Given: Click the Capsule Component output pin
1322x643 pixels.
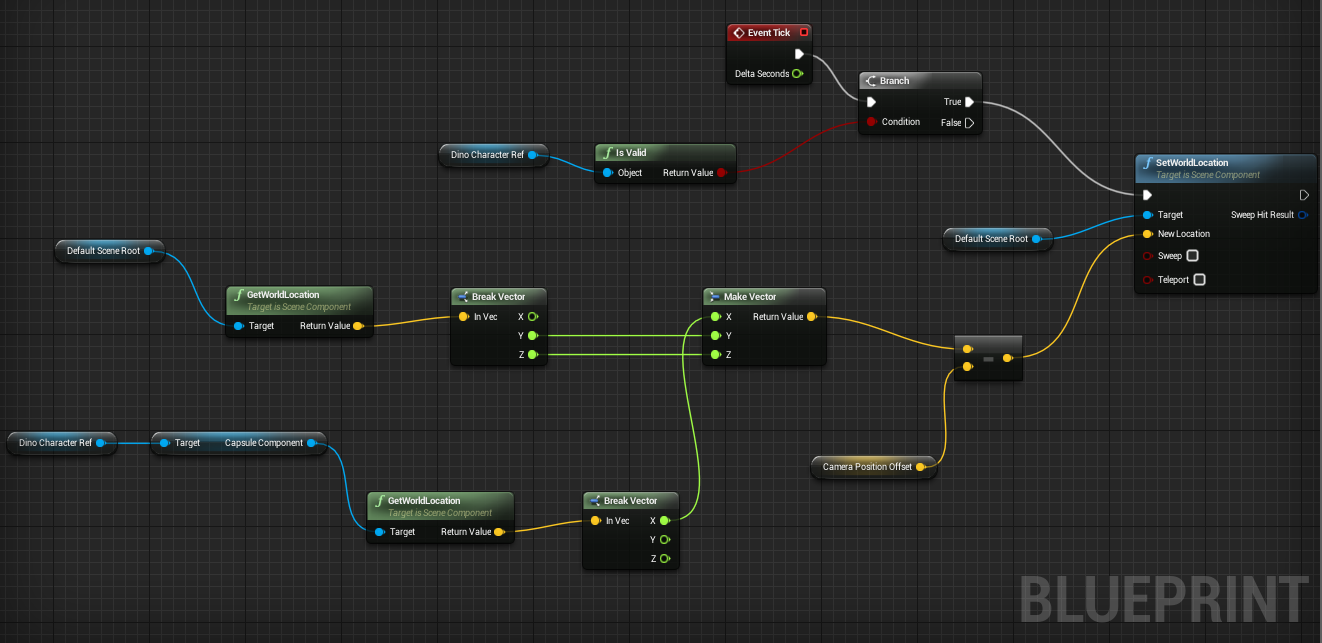Looking at the screenshot, I should click(312, 443).
